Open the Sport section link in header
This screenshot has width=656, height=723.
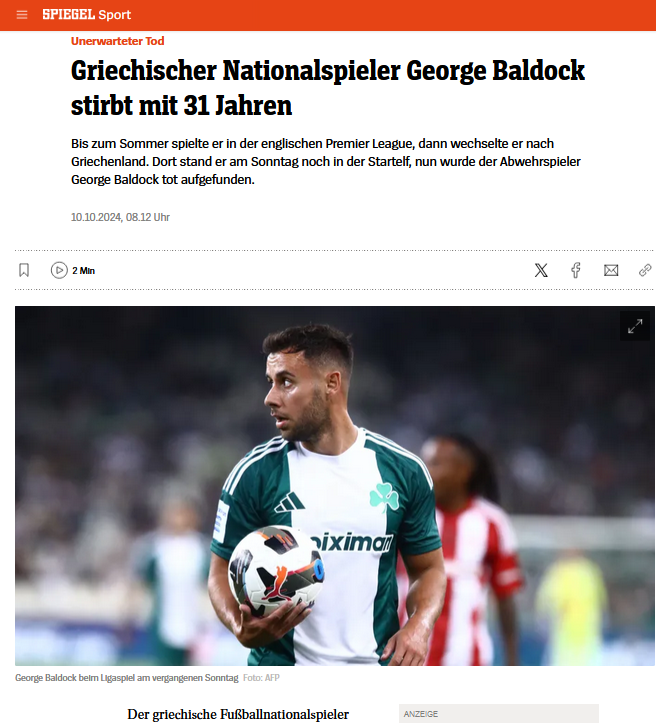click(114, 15)
